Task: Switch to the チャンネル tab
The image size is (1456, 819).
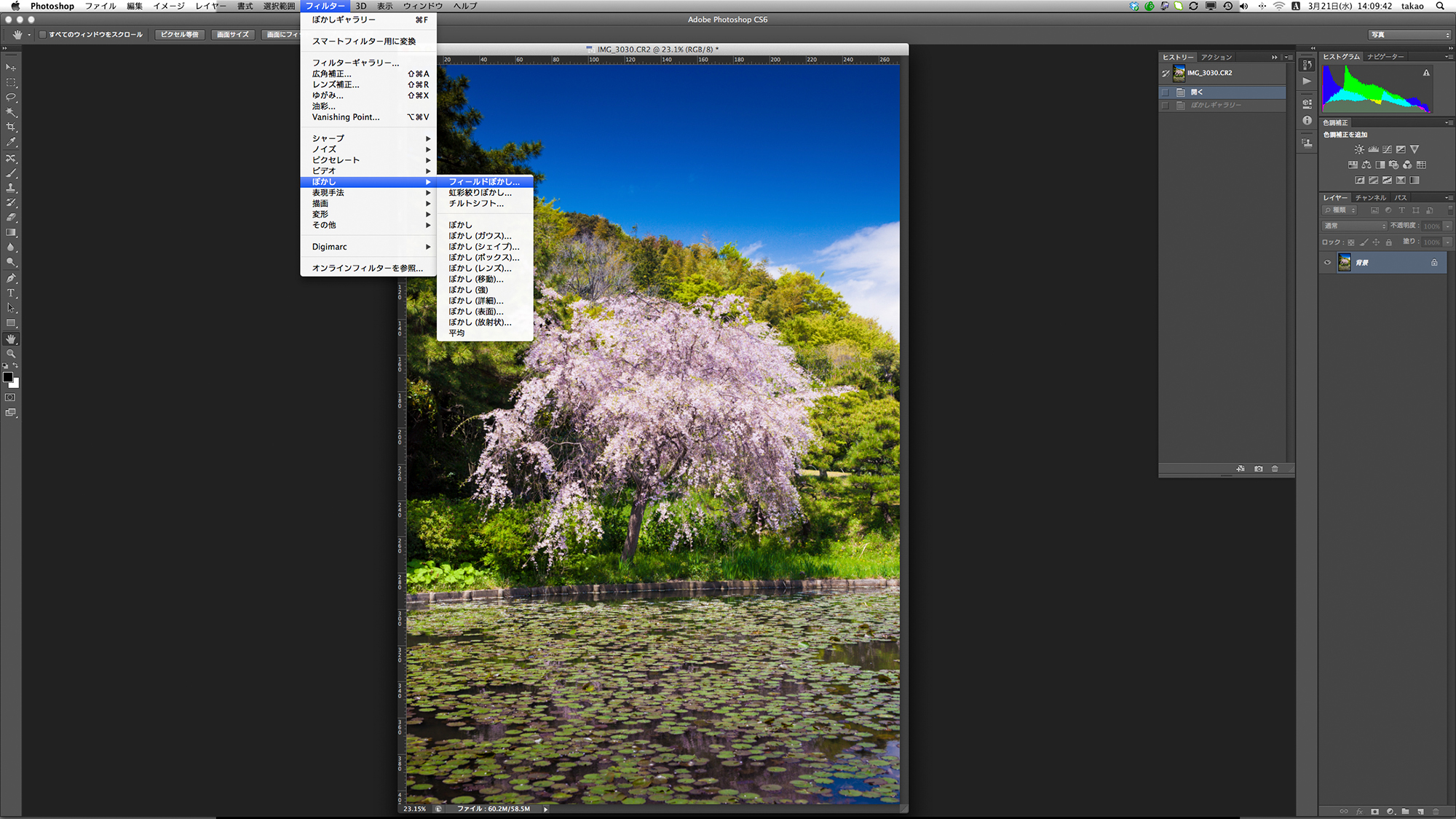Action: tap(1370, 198)
